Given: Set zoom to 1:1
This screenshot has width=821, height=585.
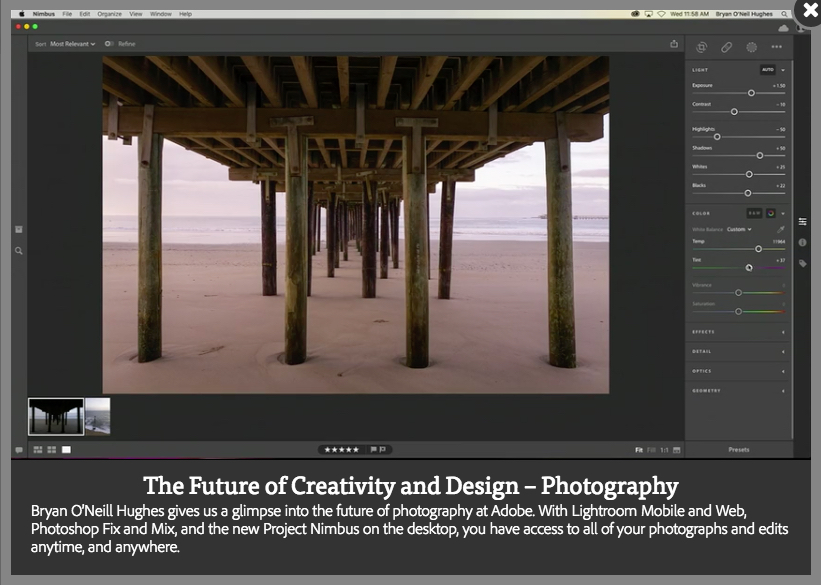Looking at the screenshot, I should coord(664,450).
